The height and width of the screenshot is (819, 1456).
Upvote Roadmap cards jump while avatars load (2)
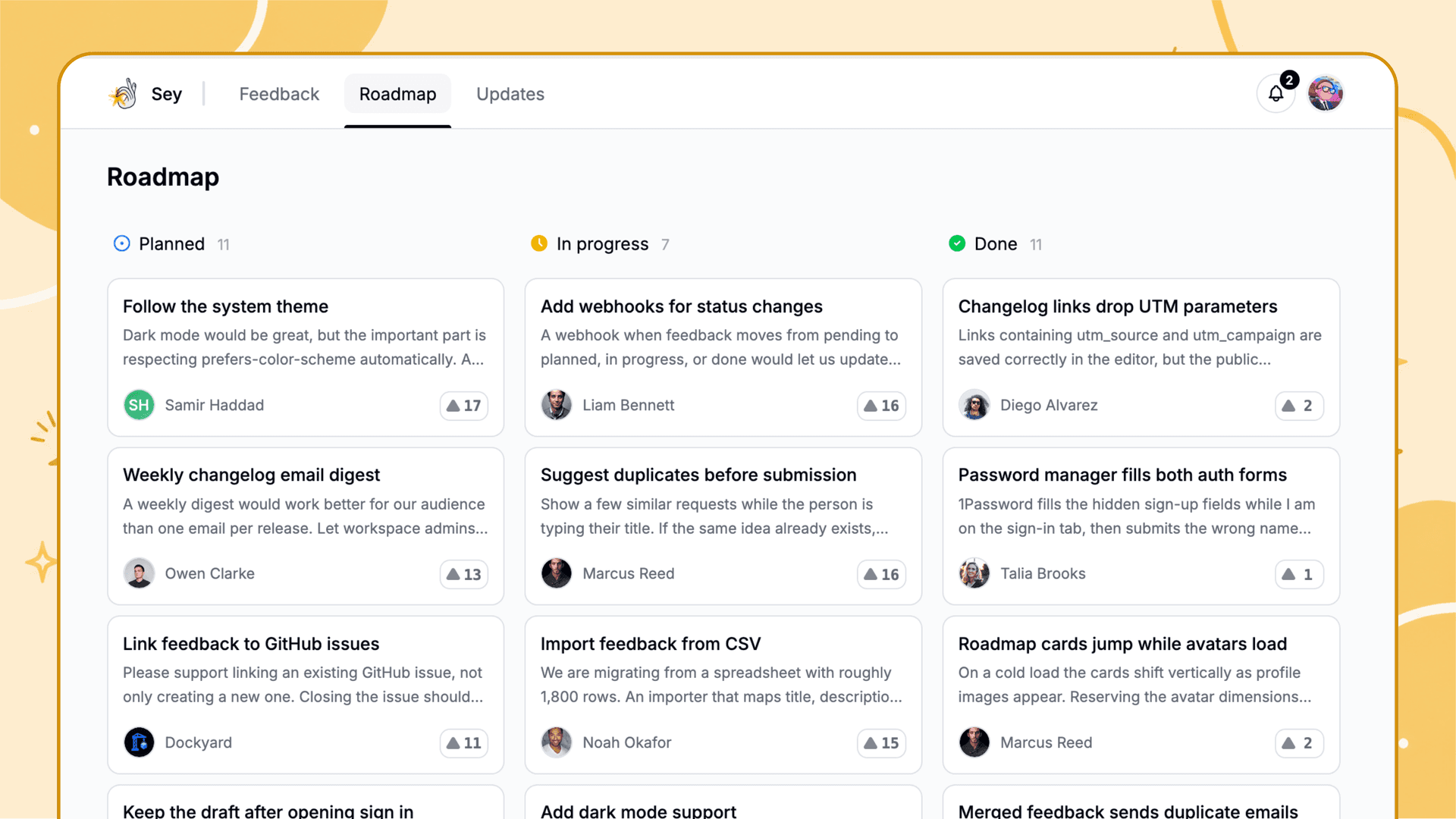pos(1299,743)
